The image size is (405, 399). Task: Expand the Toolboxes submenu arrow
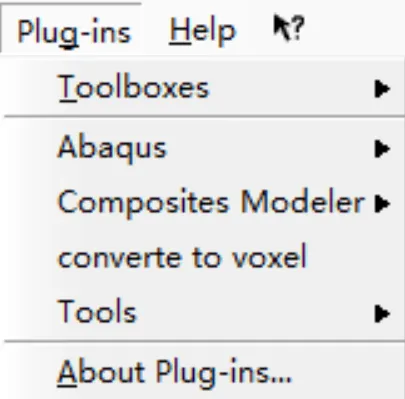click(x=382, y=89)
